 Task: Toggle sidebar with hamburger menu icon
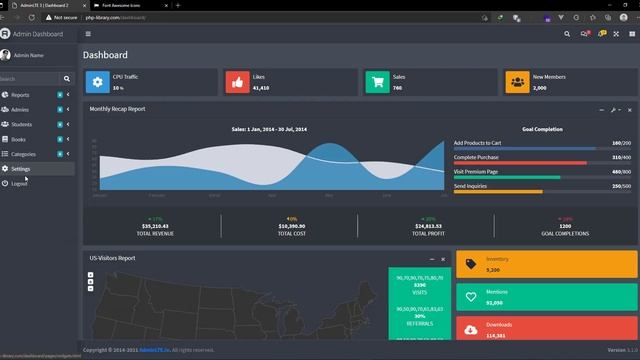(x=88, y=34)
